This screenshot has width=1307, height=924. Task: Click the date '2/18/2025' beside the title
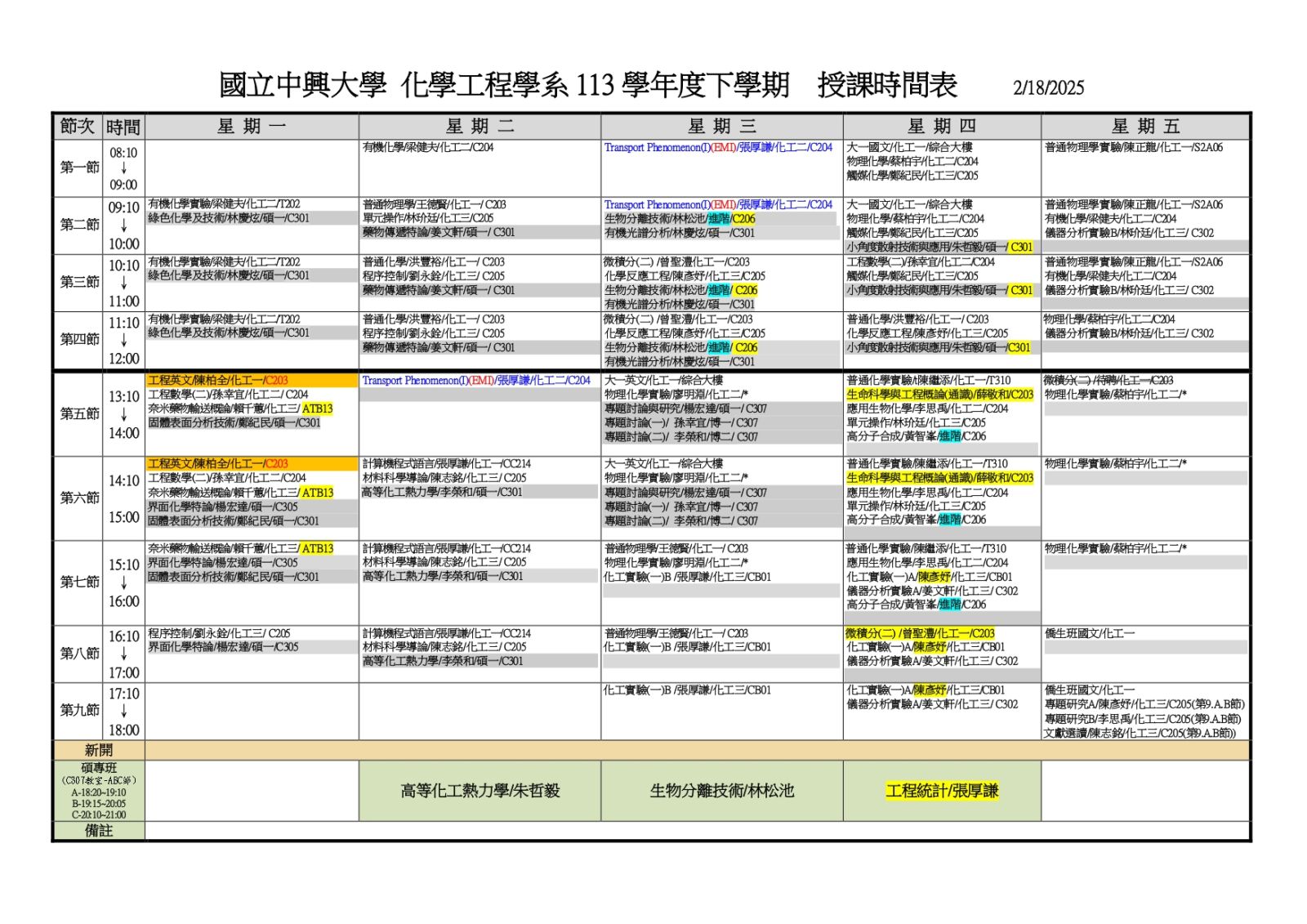[1048, 87]
